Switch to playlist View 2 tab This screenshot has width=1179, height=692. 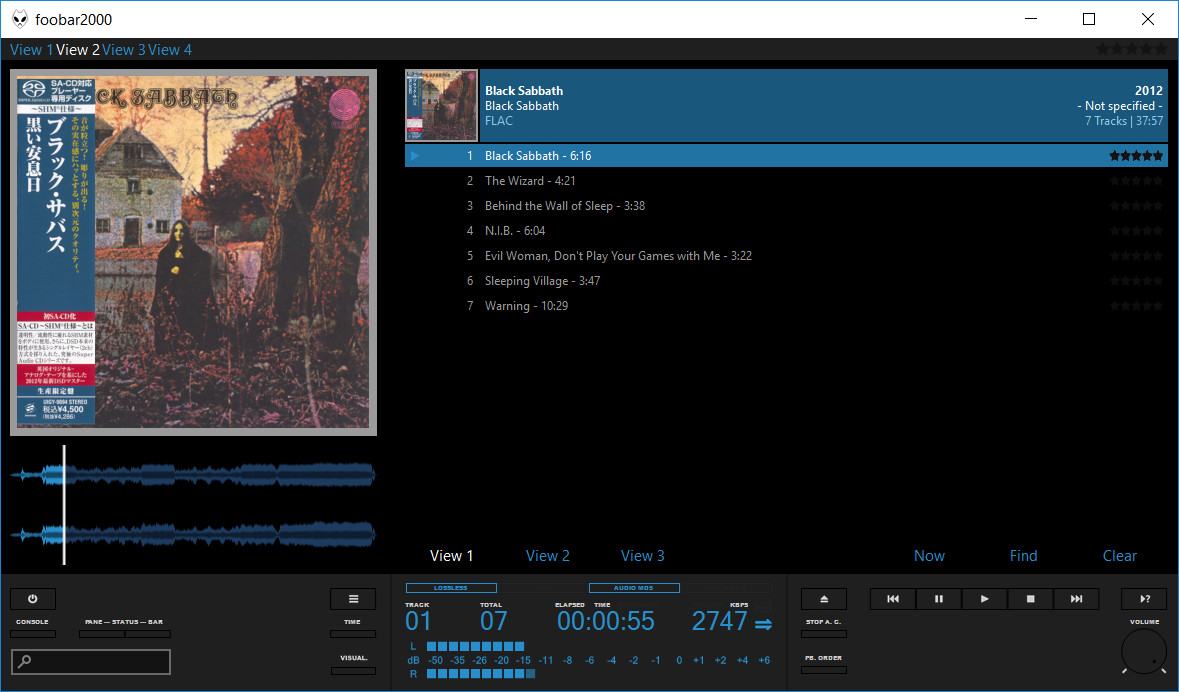click(547, 556)
